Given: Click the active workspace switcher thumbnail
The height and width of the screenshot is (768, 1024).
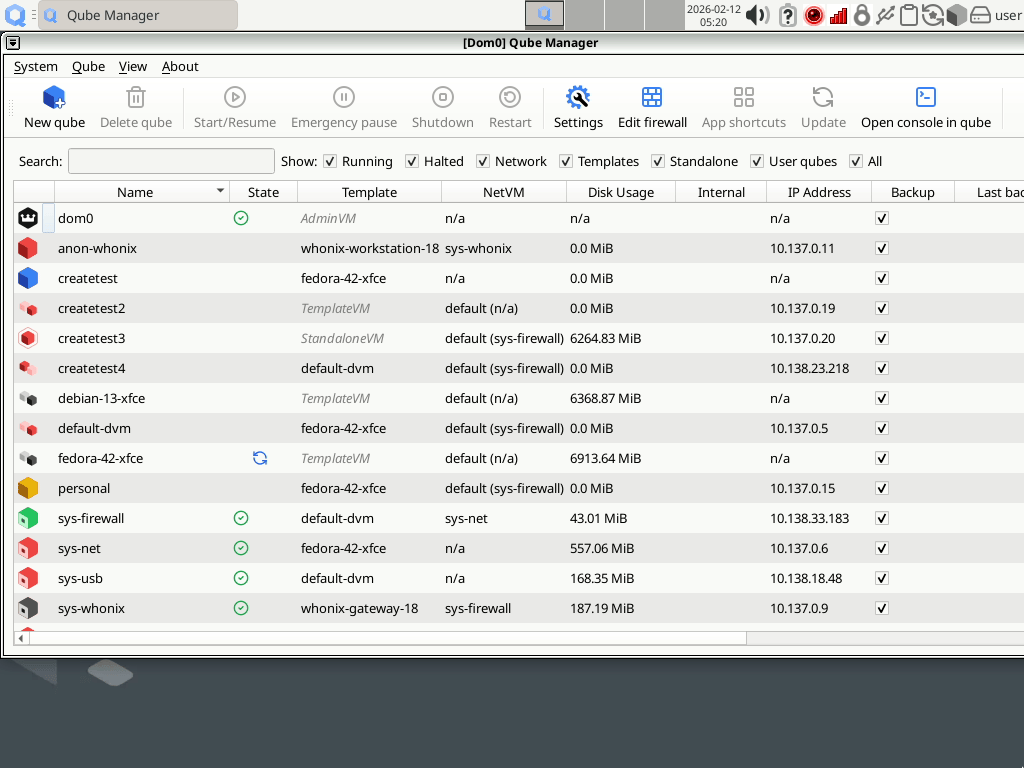Looking at the screenshot, I should pos(544,15).
